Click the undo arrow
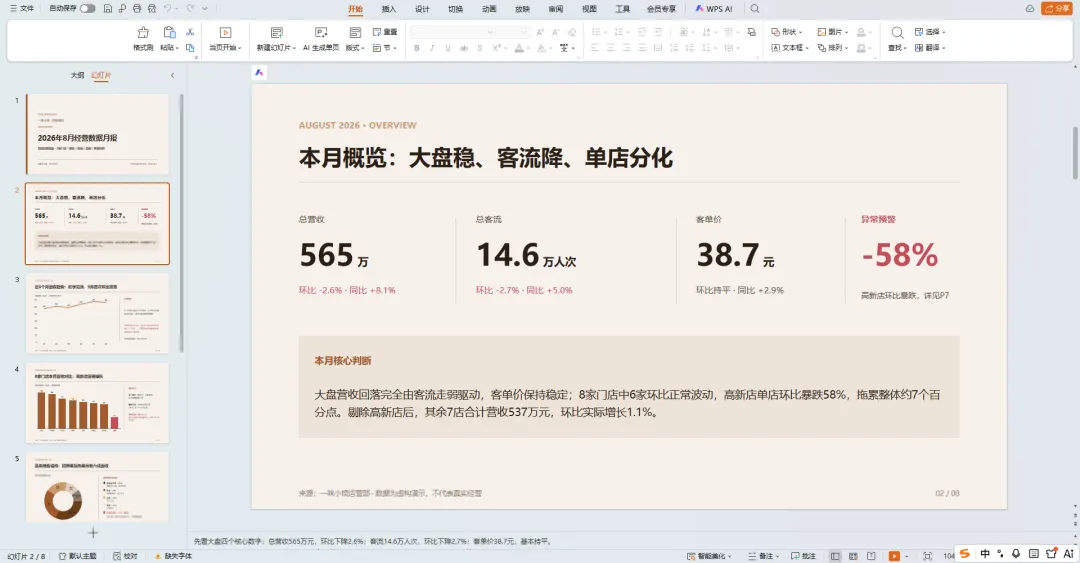The height and width of the screenshot is (563, 1080). point(167,8)
